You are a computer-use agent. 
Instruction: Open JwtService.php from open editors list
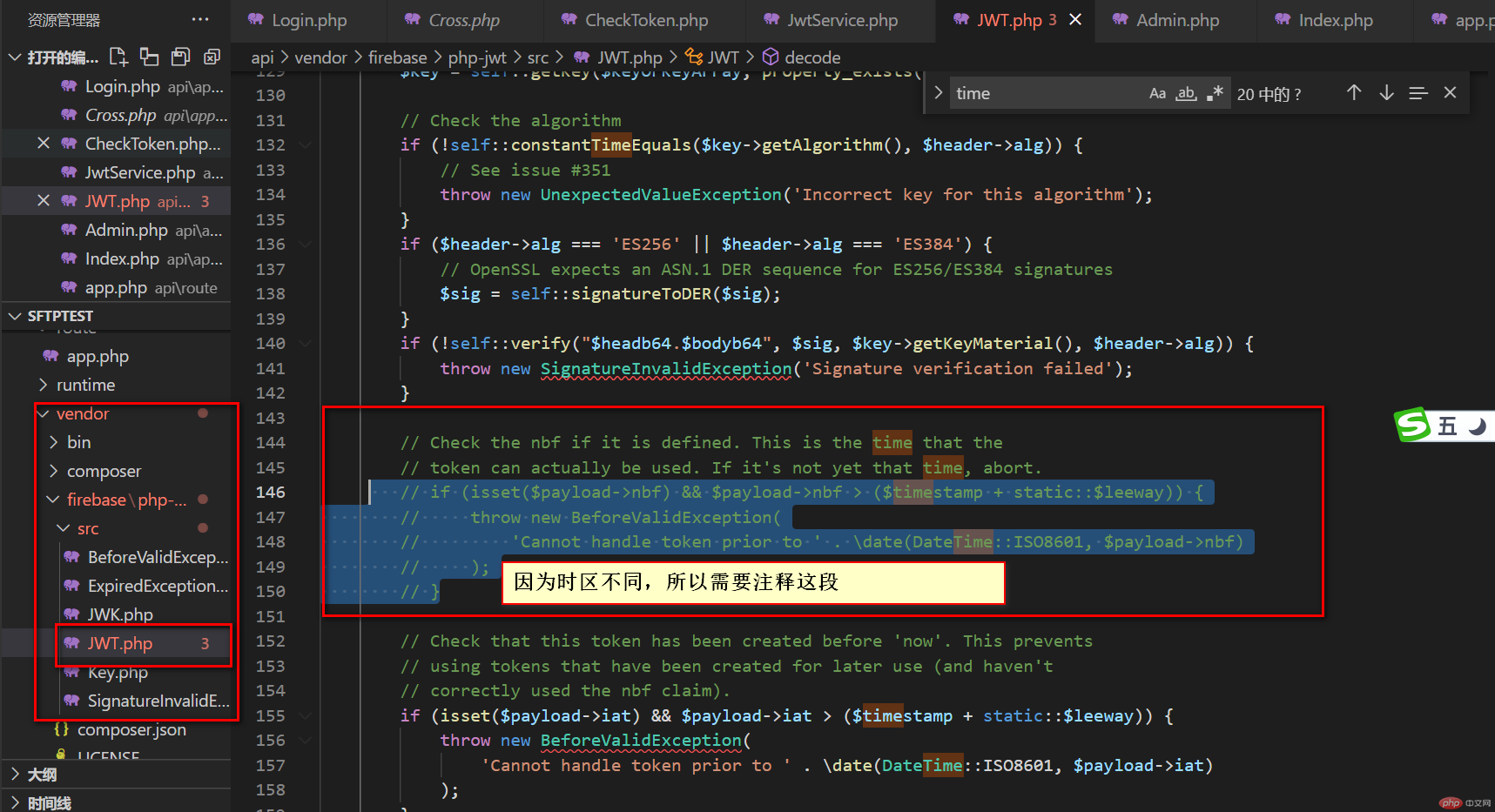(139, 172)
